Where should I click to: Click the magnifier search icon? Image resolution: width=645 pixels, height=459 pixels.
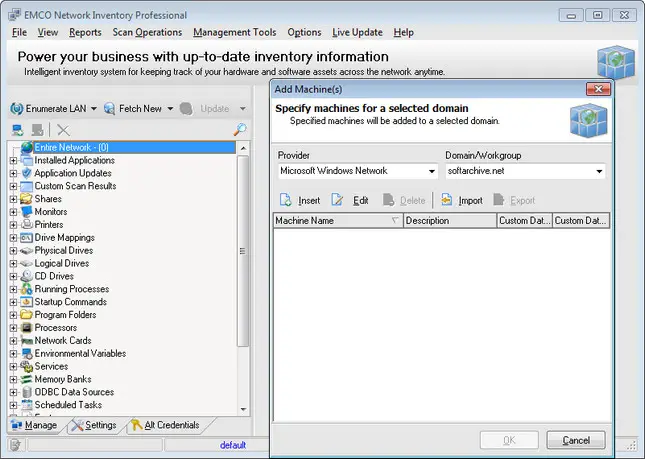240,130
